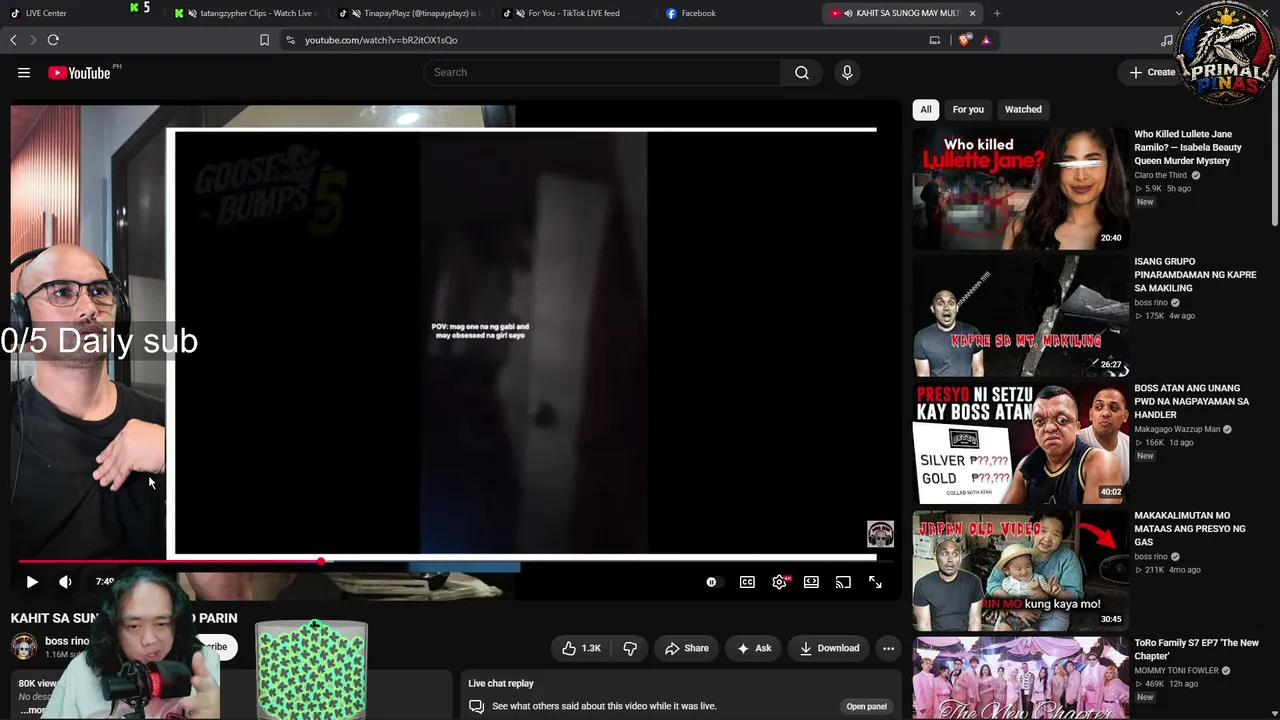Switch to theater mode

point(811,582)
